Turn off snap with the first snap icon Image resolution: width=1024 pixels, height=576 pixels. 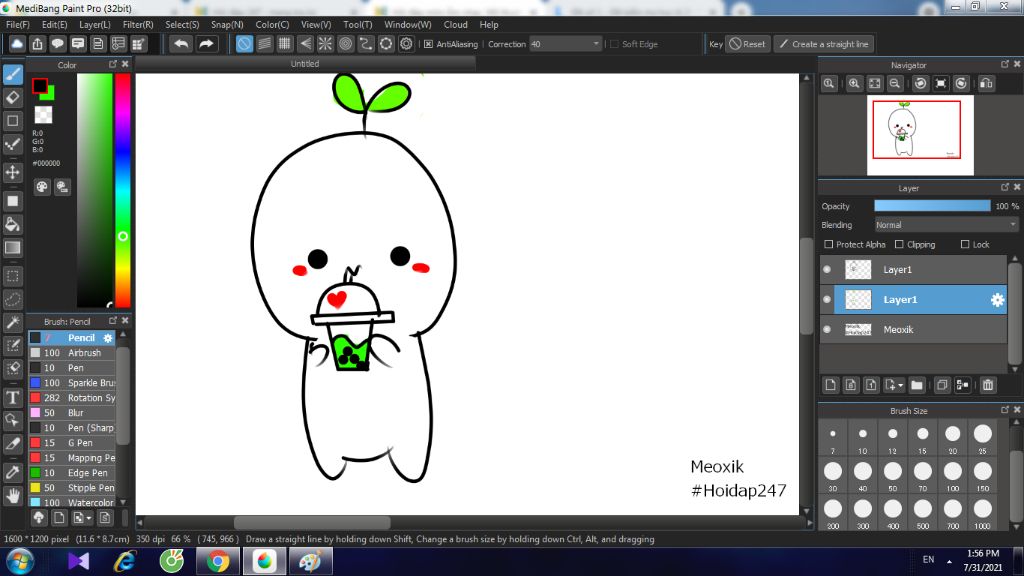tap(244, 44)
